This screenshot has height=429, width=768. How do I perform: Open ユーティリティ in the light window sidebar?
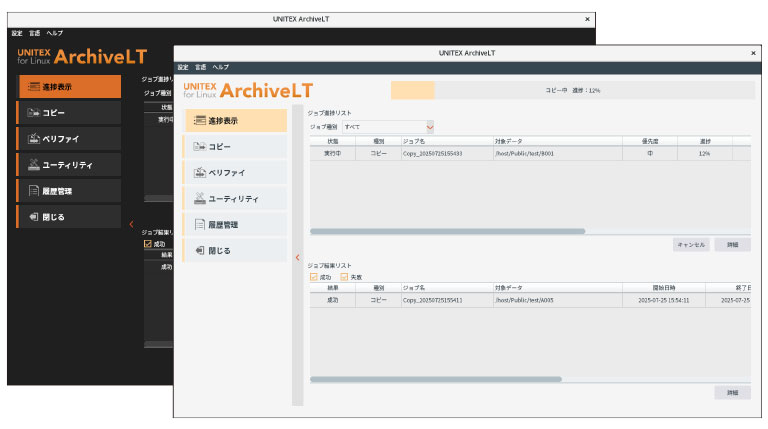point(234,198)
